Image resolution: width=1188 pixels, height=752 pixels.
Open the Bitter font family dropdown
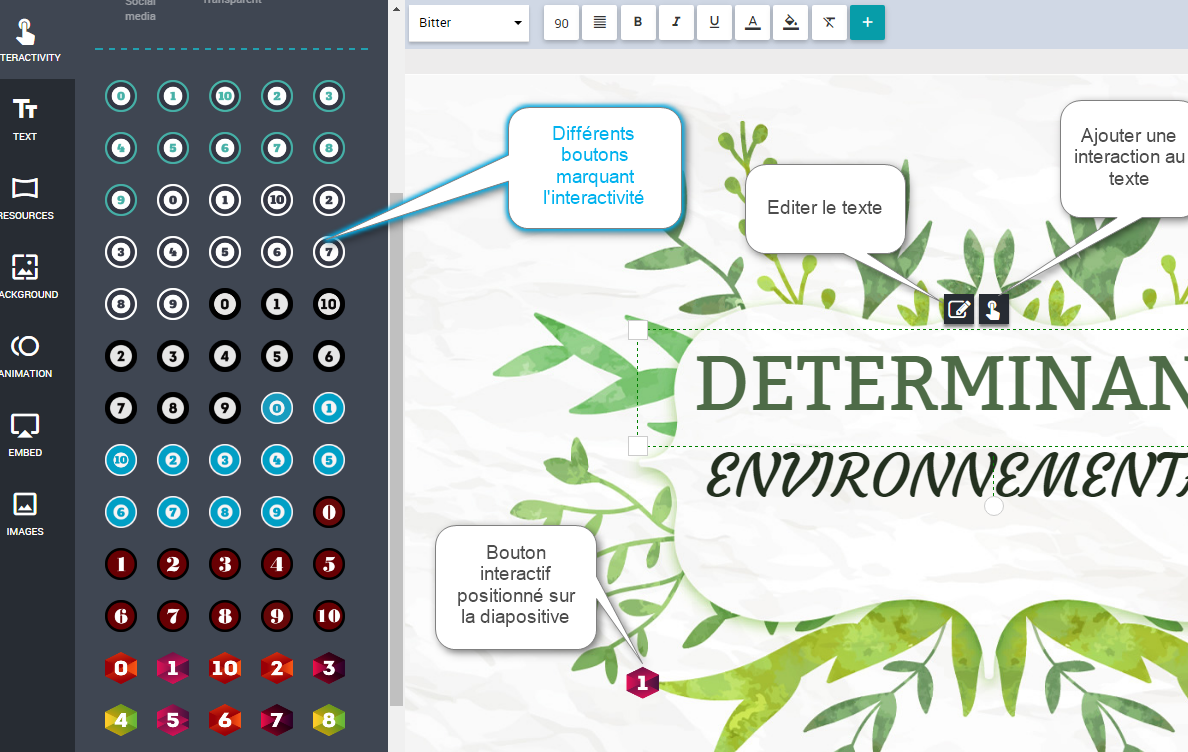click(468, 22)
